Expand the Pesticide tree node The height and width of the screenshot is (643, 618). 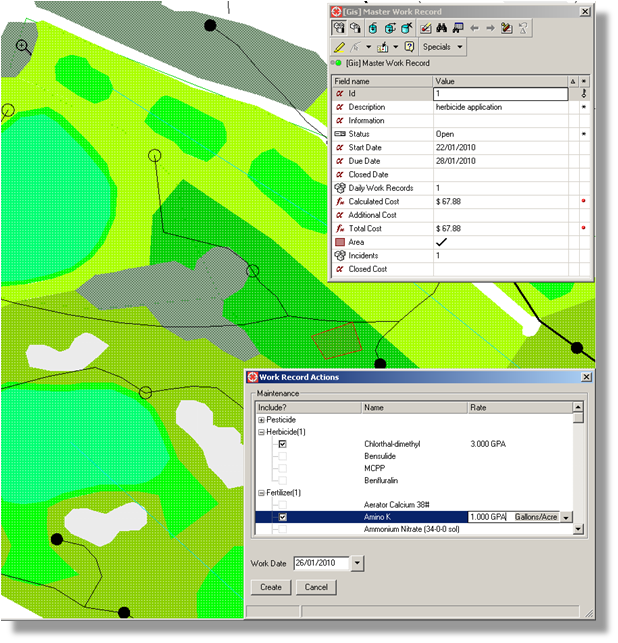[x=260, y=420]
